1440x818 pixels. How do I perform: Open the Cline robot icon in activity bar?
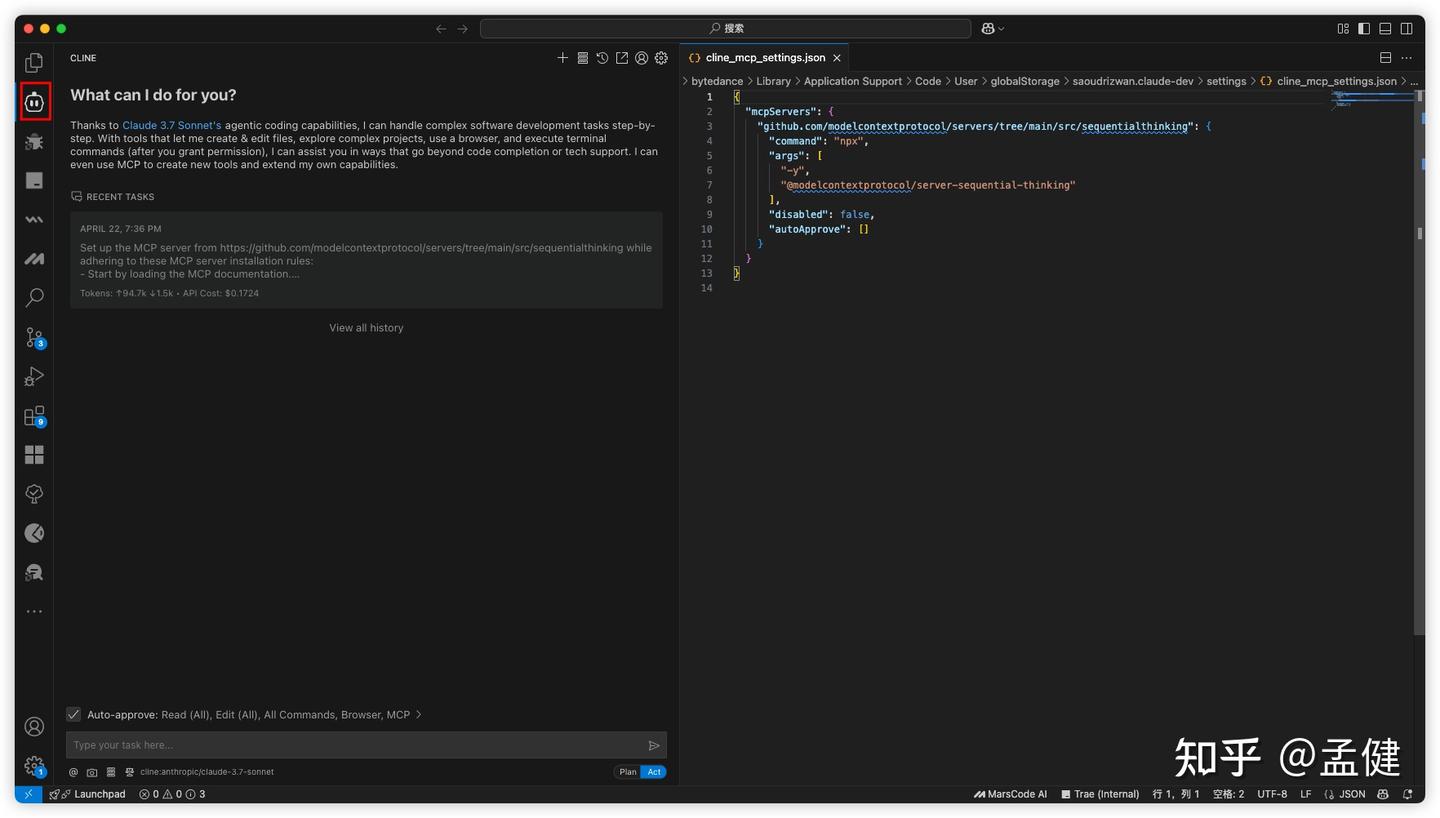35,101
